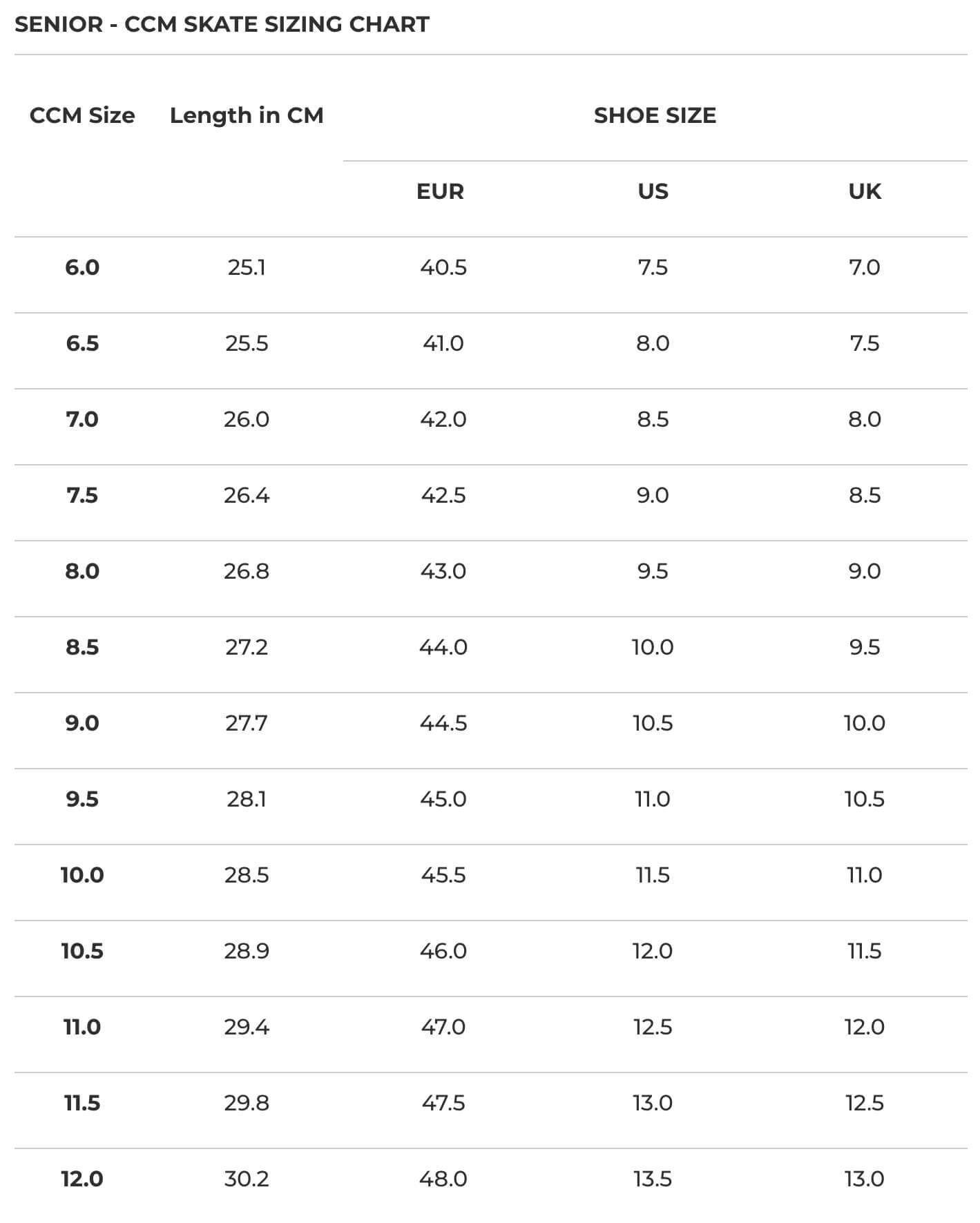Select the EUR 45.5 cell
The height and width of the screenshot is (1223, 980).
[443, 875]
